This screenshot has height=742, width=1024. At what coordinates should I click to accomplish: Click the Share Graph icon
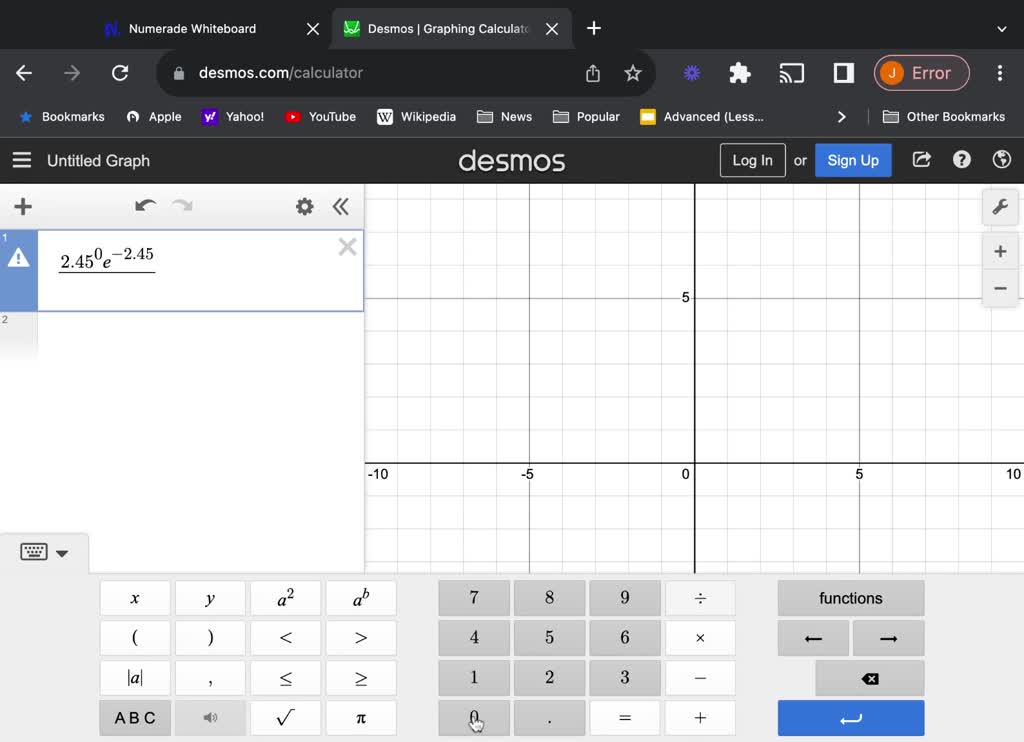[x=922, y=160]
